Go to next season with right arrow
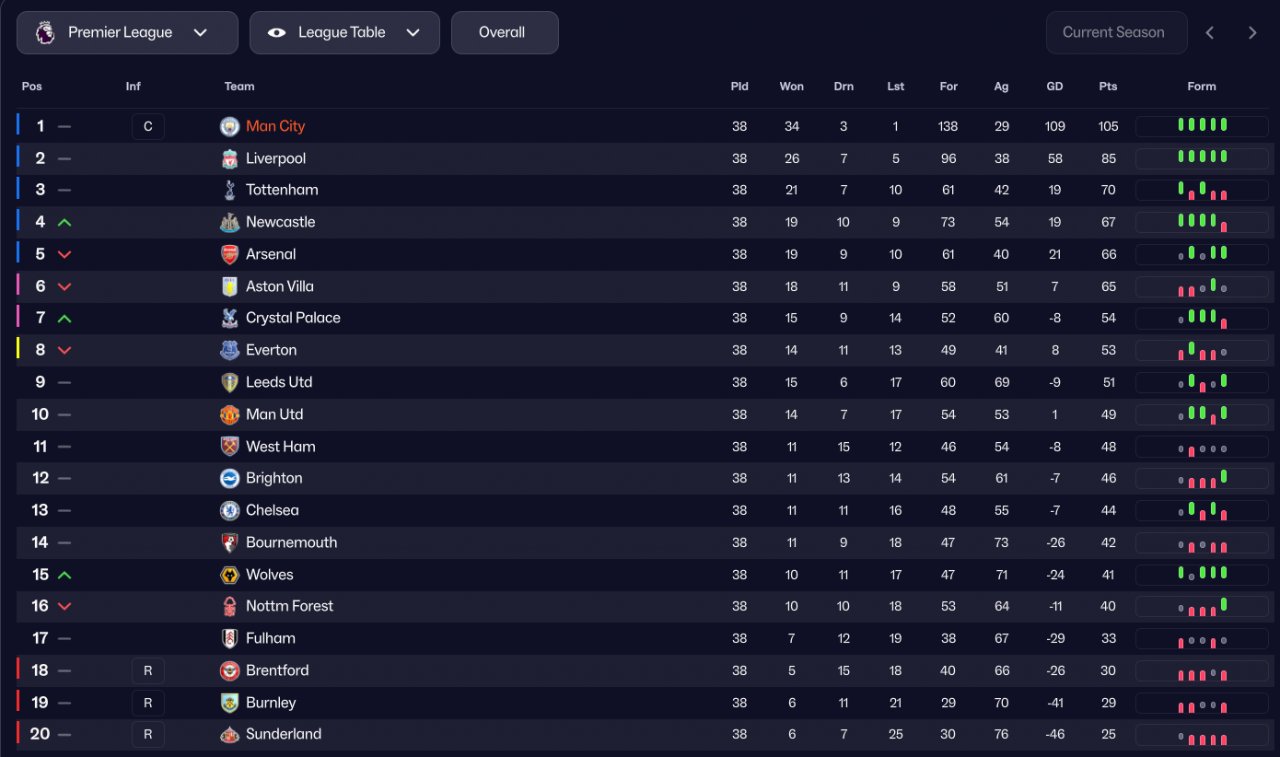Viewport: 1280px width, 757px height. pos(1252,33)
